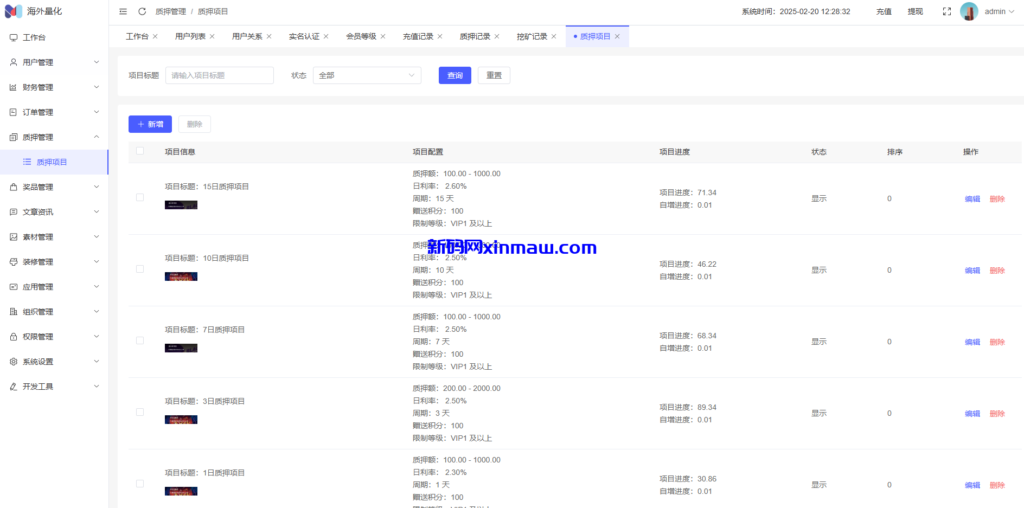The width and height of the screenshot is (1024, 508).
Task: Click the 用户管理 person icon
Action: pyautogui.click(x=13, y=63)
